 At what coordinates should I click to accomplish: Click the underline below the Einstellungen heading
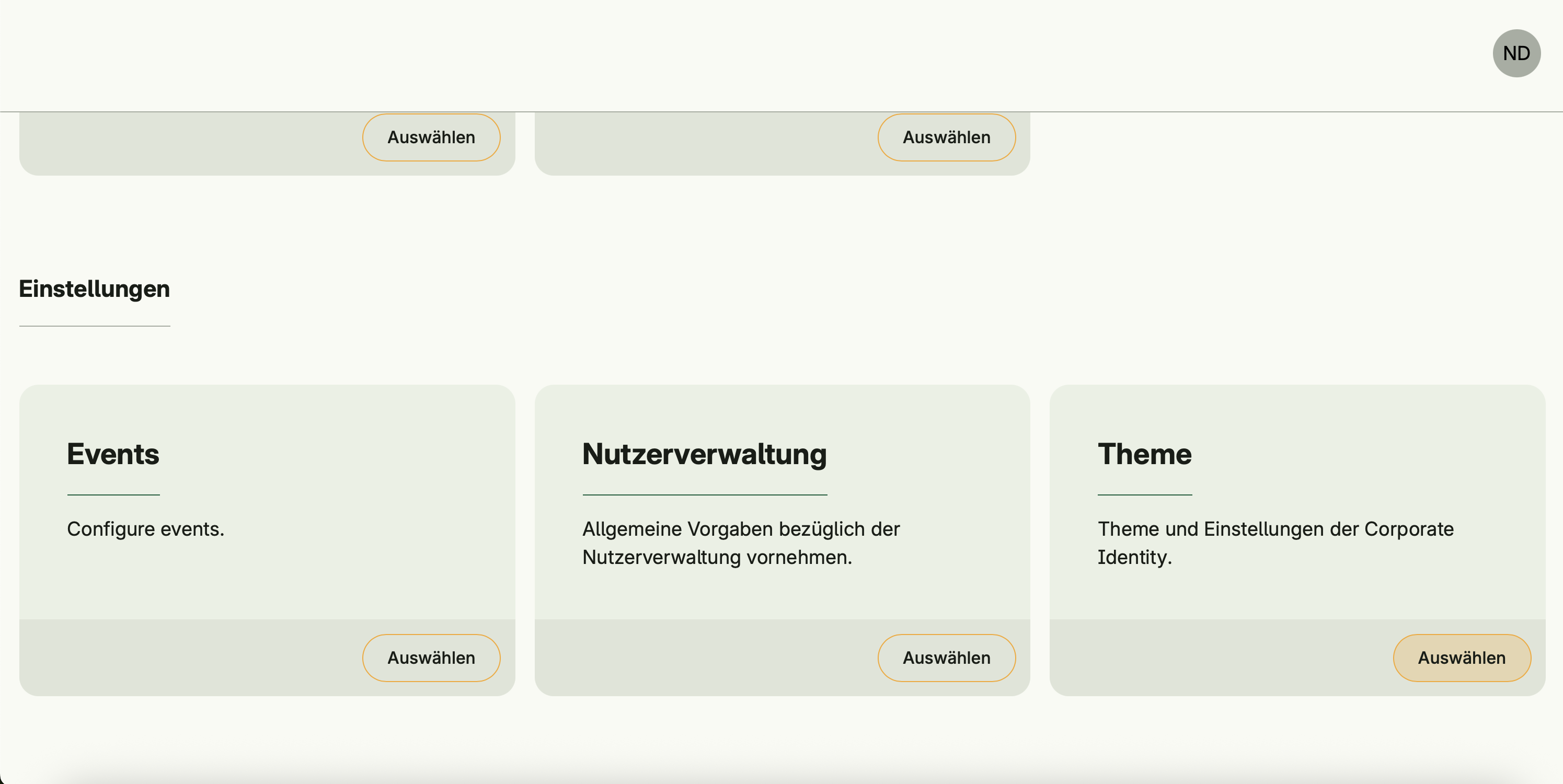point(95,327)
